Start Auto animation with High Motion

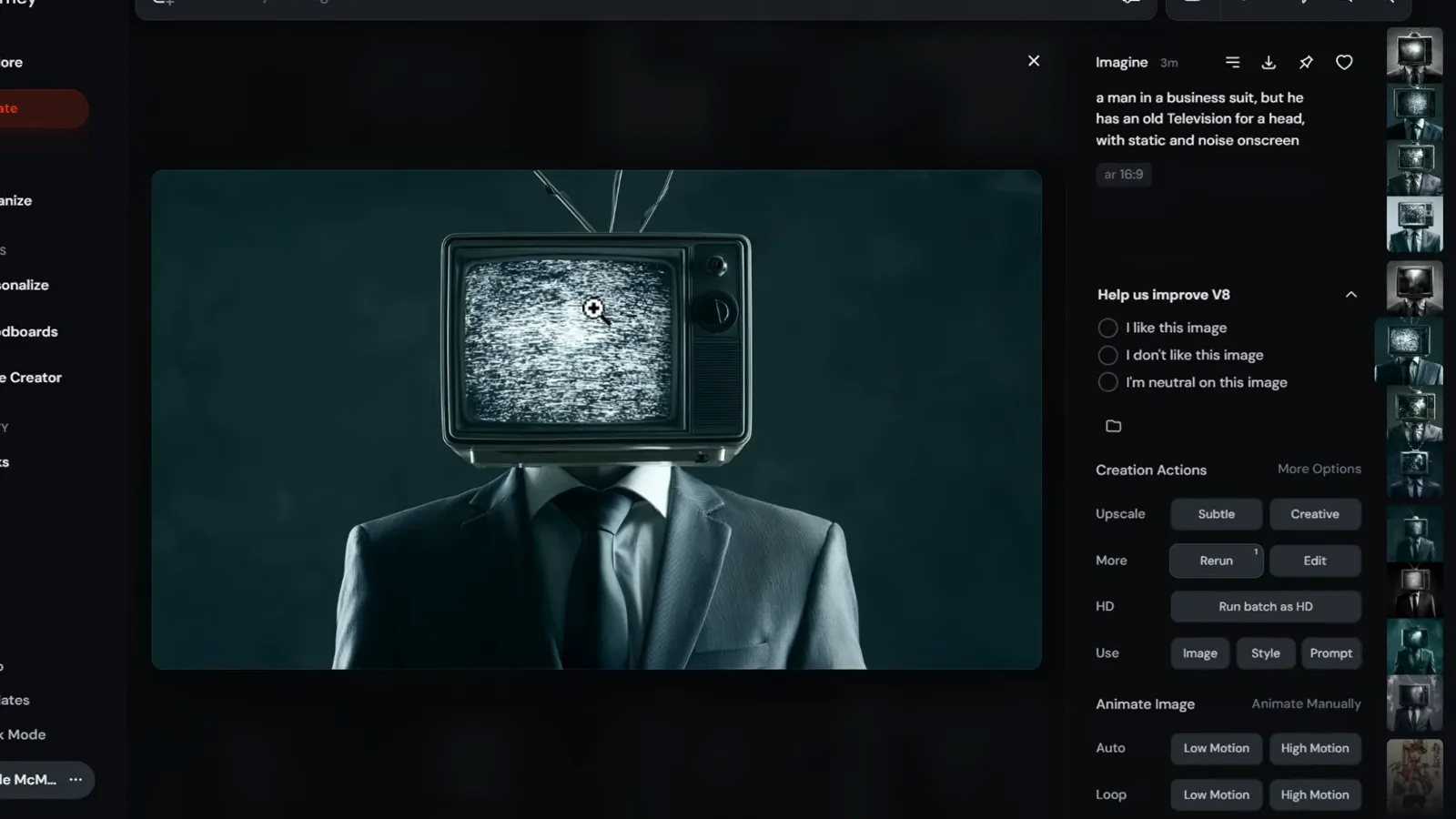point(1315,748)
